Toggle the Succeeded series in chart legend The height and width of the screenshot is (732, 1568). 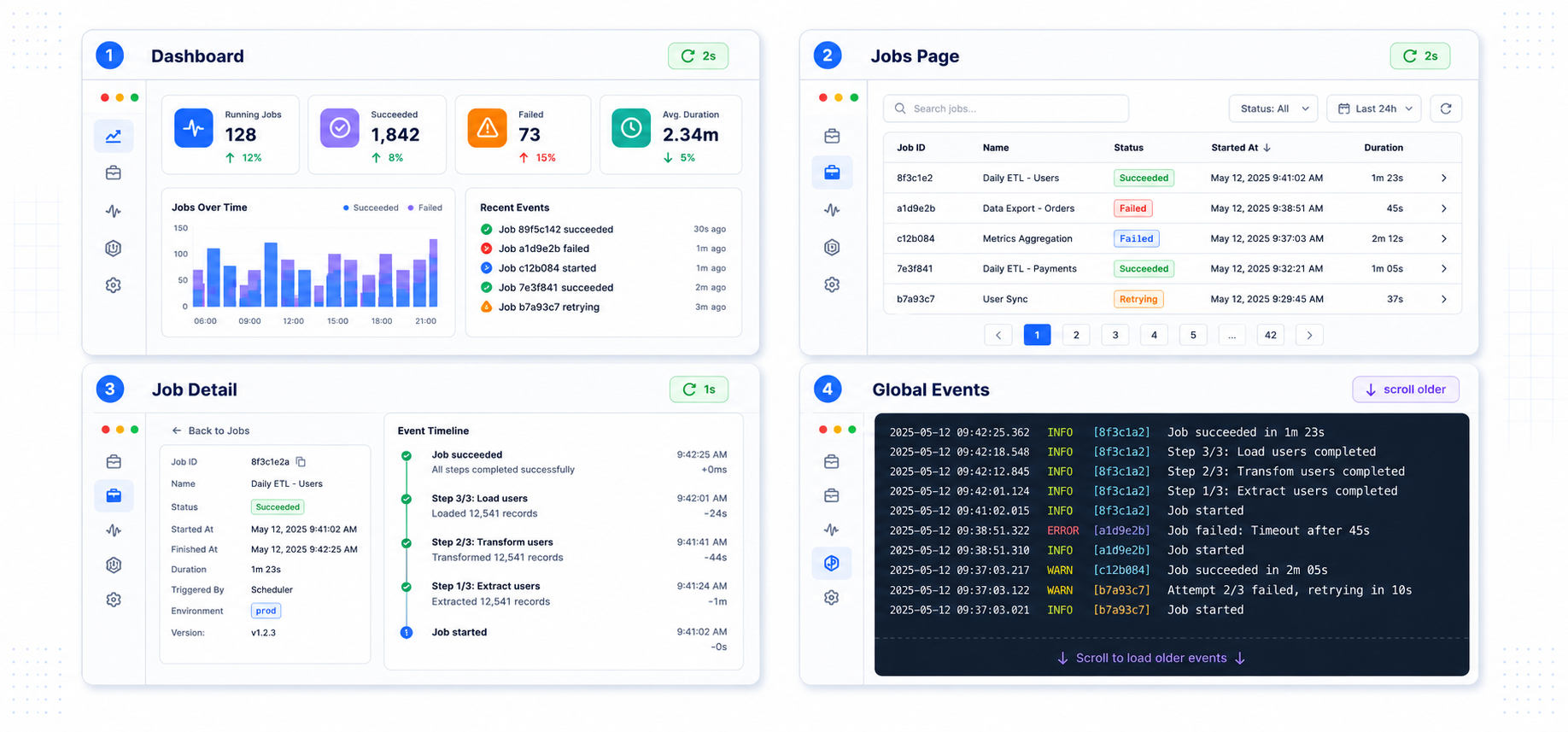371,208
